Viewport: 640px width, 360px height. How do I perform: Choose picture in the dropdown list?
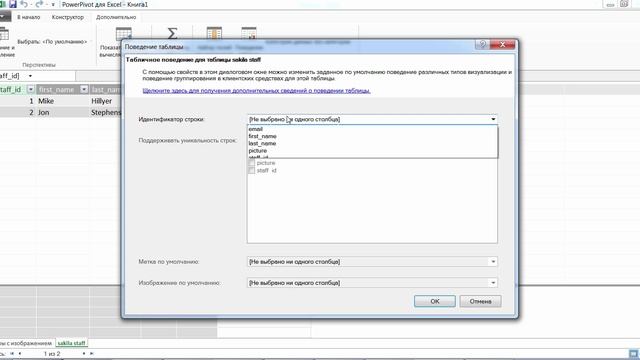pyautogui.click(x=373, y=151)
